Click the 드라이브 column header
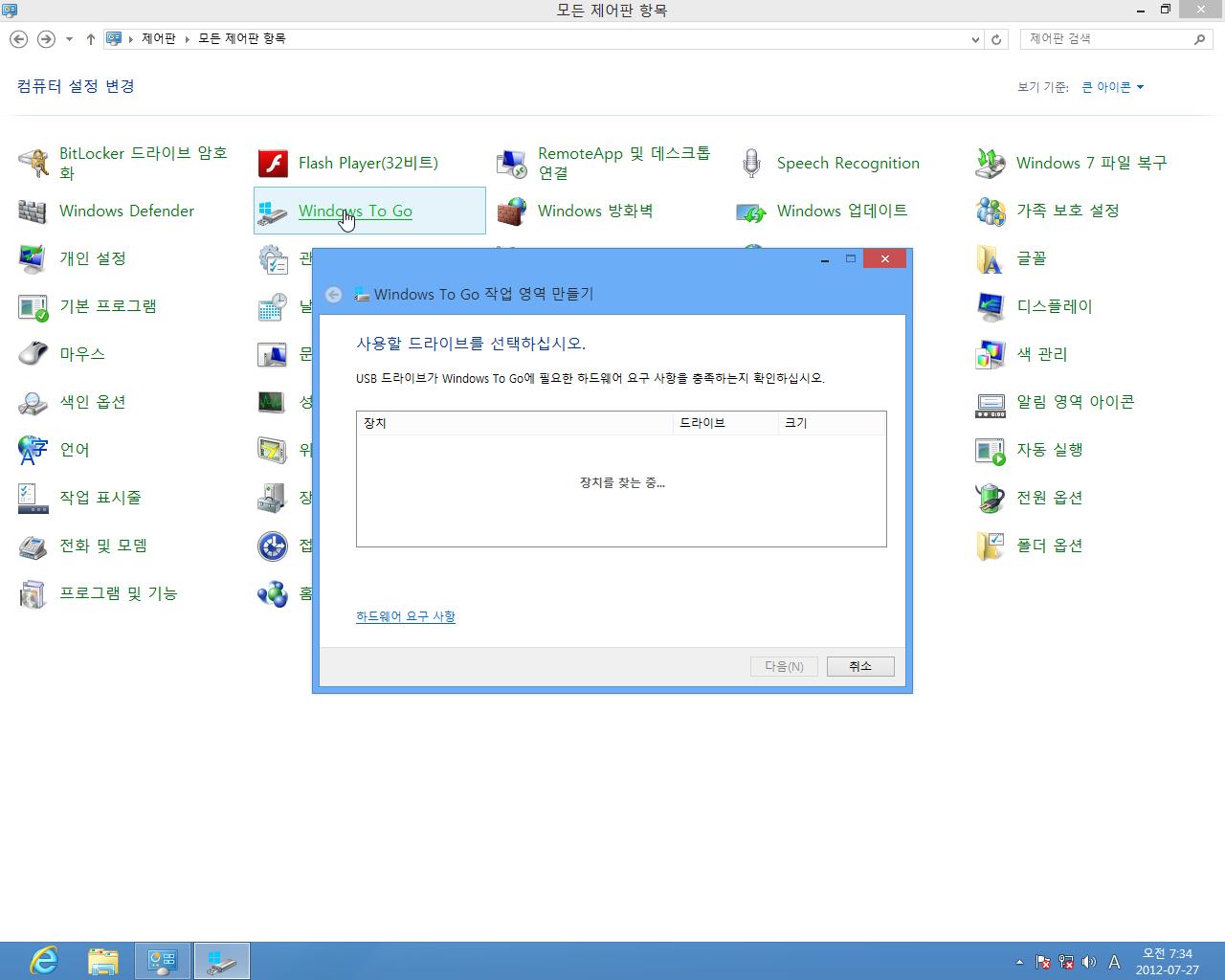1225x980 pixels. pos(726,423)
